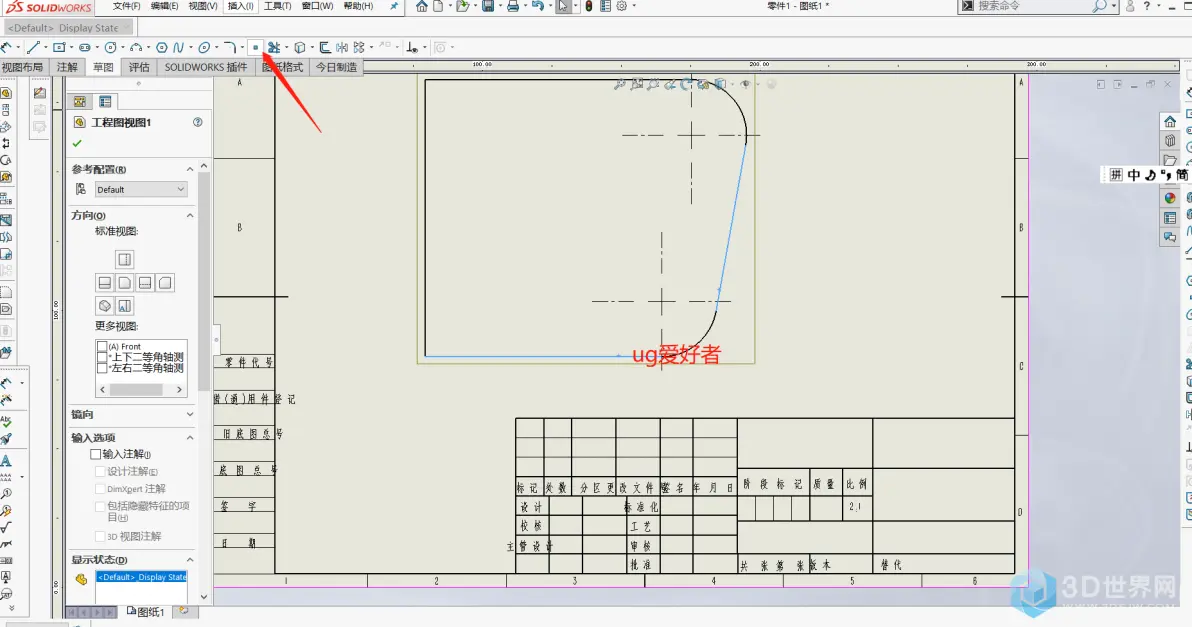Image resolution: width=1192 pixels, height=627 pixels.
Task: Select the Ellipse sketch tool
Action: click(204, 47)
